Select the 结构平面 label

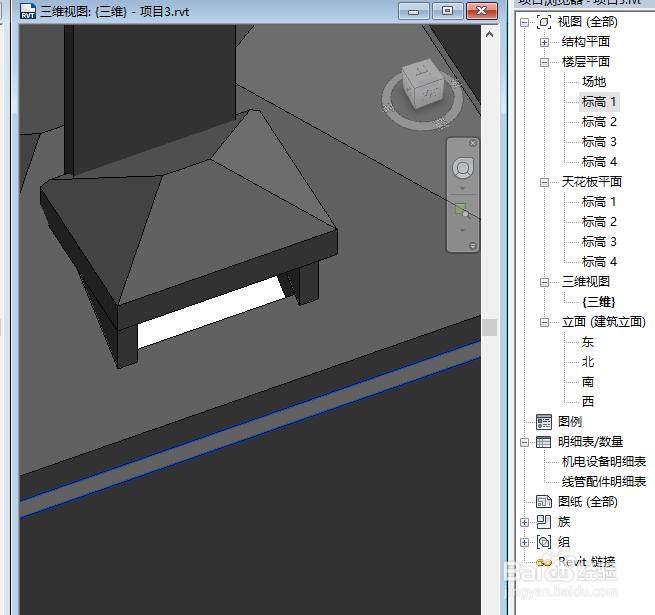pos(586,42)
